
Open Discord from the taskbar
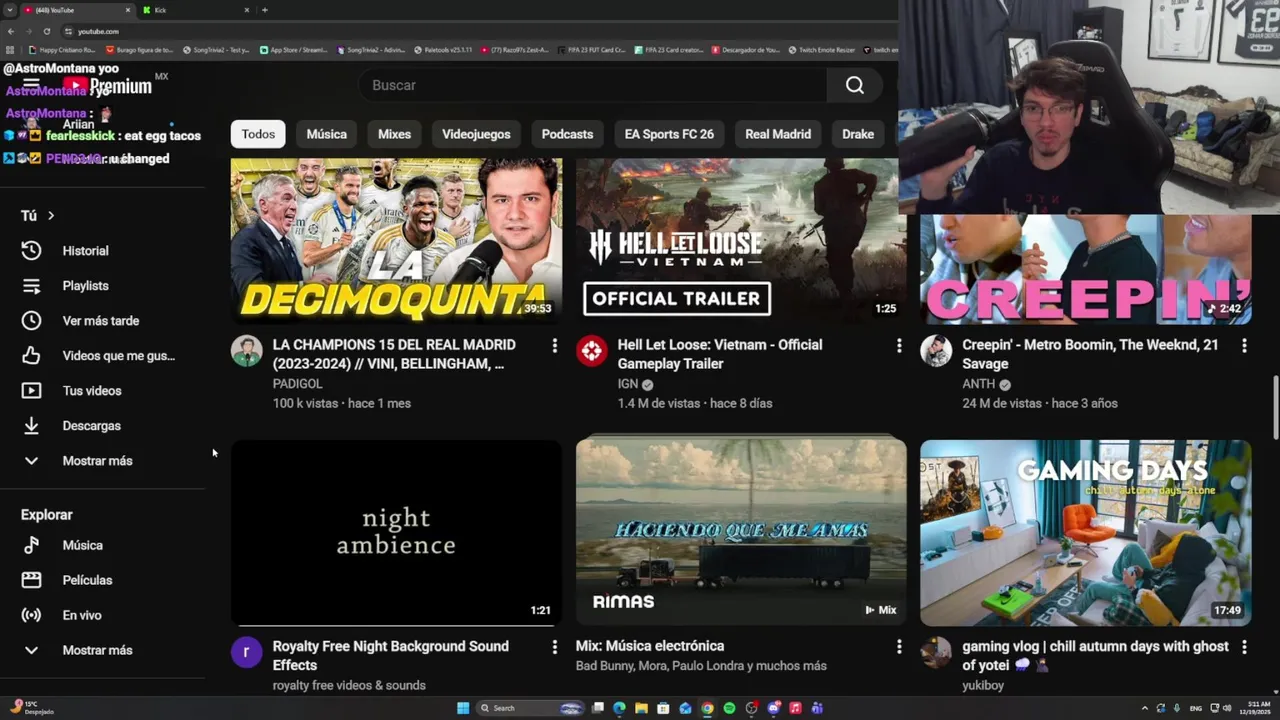pos(773,708)
